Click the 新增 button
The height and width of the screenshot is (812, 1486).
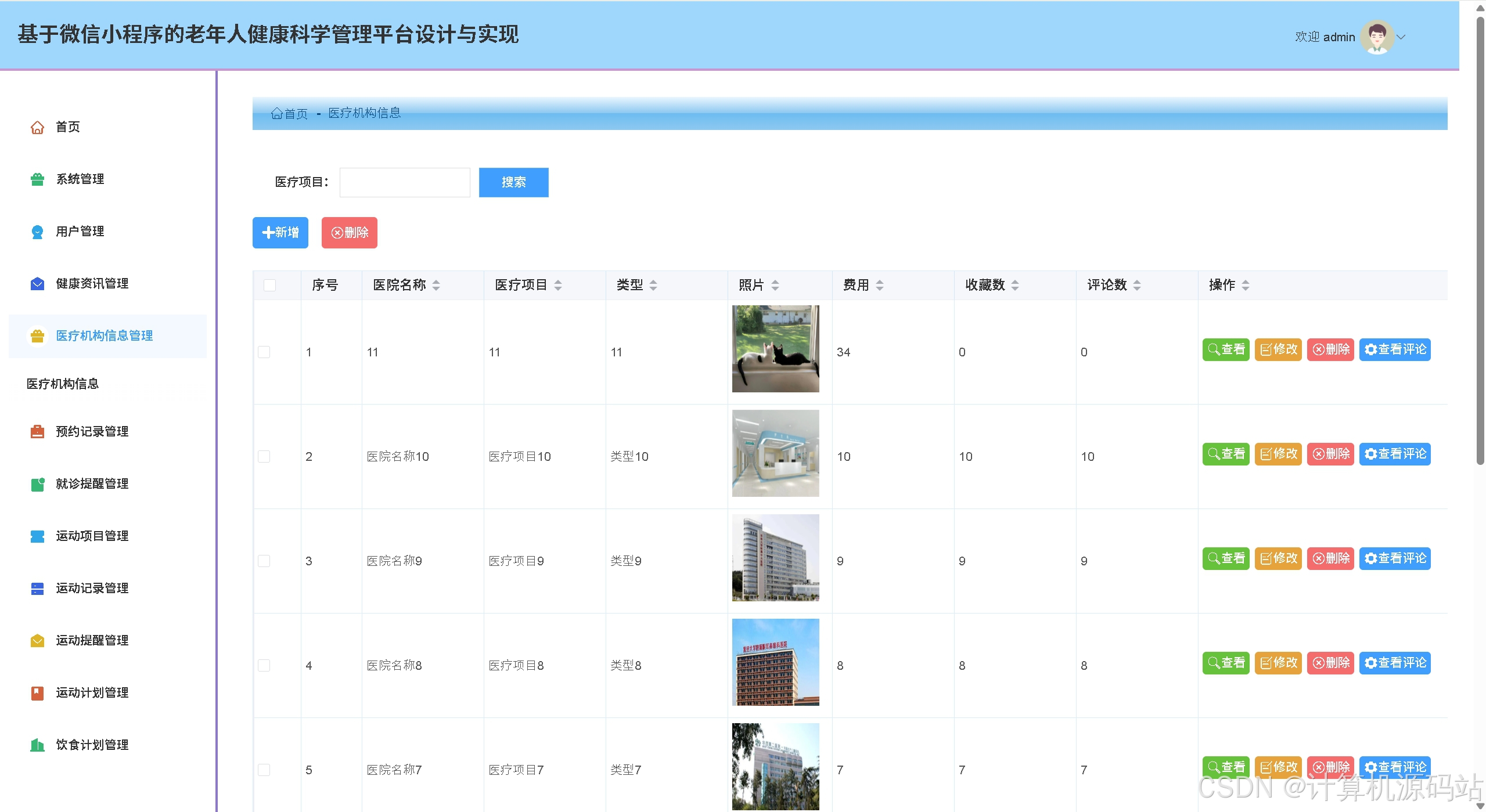280,233
